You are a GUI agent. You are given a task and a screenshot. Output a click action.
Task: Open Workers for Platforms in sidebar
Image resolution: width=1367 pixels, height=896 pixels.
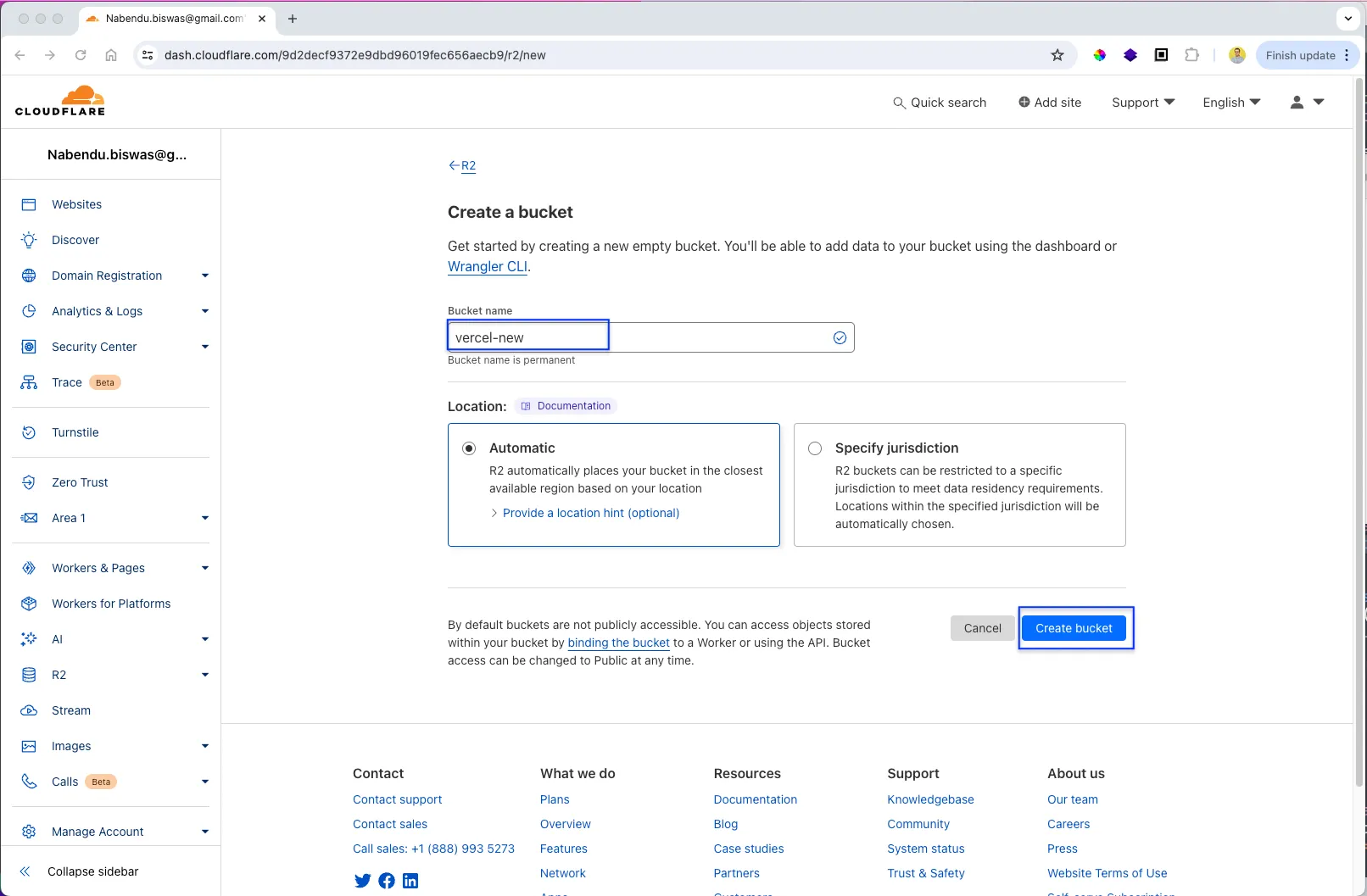click(111, 604)
